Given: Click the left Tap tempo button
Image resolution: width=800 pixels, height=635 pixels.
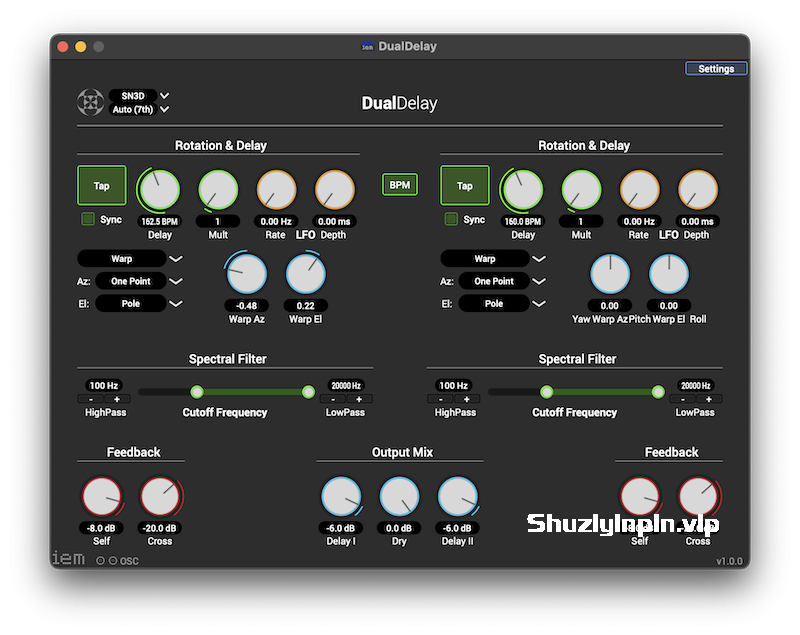Looking at the screenshot, I should coord(102,186).
